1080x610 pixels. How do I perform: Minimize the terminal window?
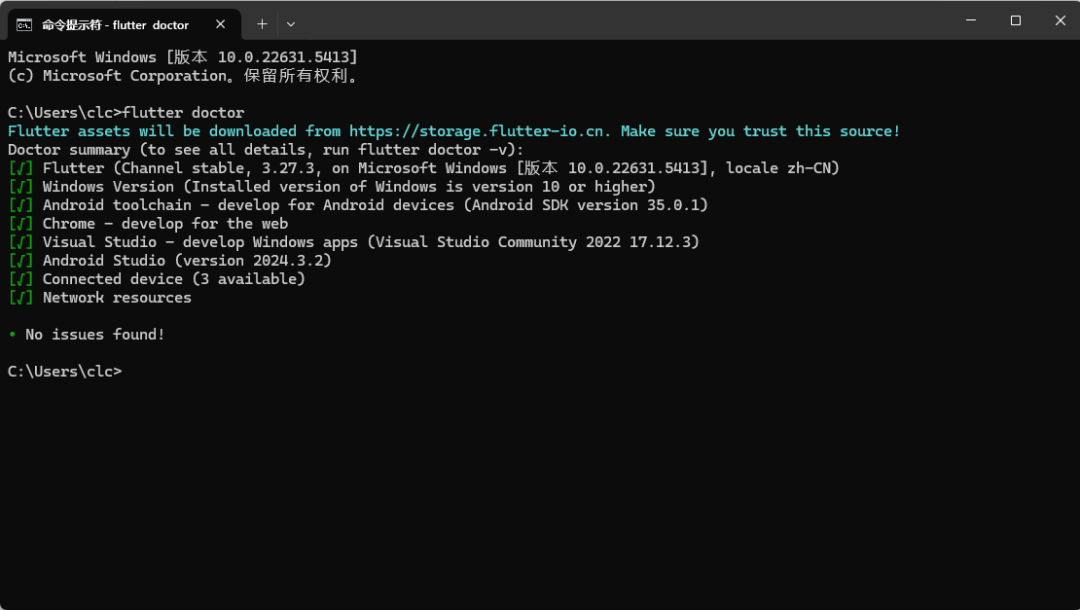tap(970, 20)
